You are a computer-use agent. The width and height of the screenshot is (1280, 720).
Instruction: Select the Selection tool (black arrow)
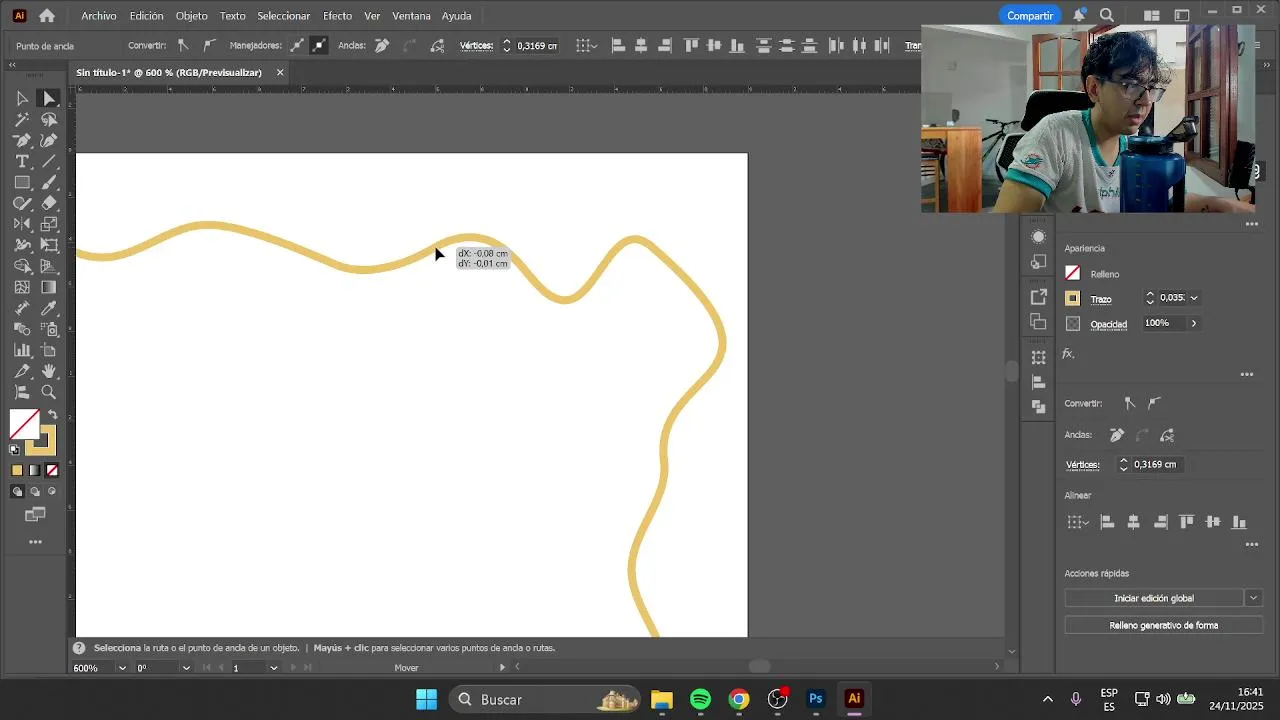[x=22, y=98]
